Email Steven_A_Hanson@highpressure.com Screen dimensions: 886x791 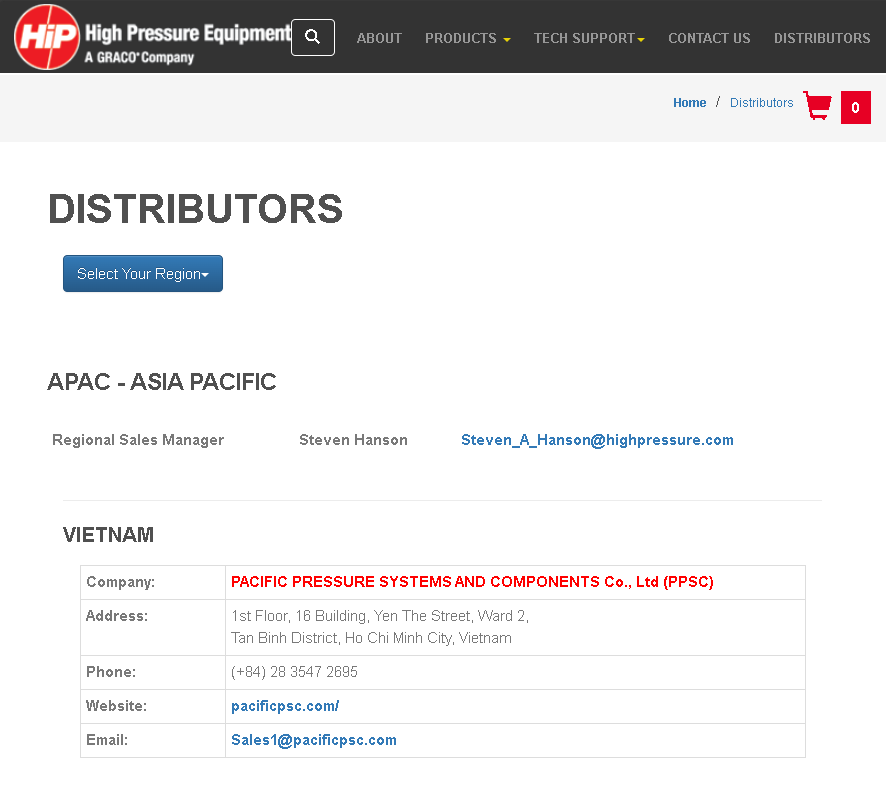click(597, 440)
